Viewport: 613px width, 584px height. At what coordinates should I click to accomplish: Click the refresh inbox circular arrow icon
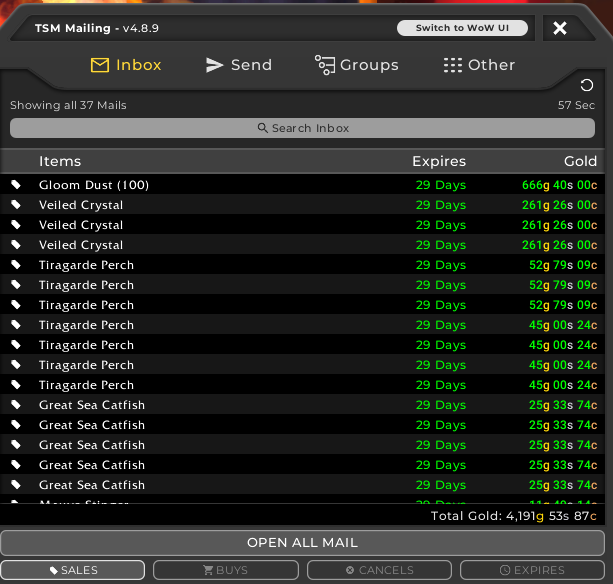pyautogui.click(x=587, y=86)
